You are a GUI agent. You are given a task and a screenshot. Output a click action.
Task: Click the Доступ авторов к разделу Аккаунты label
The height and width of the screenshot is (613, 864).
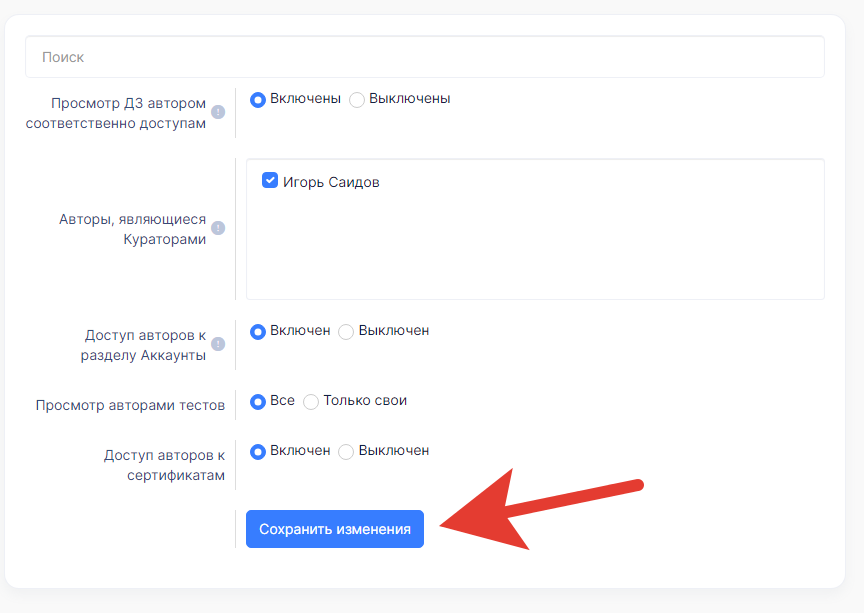143,345
